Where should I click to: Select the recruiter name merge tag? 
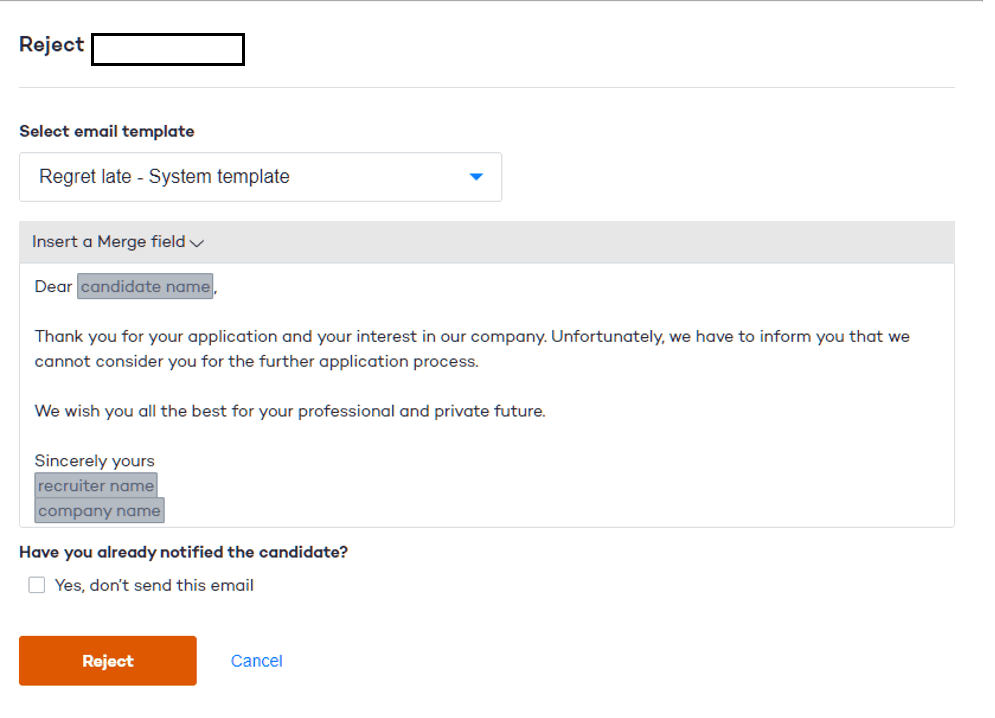[x=96, y=486]
